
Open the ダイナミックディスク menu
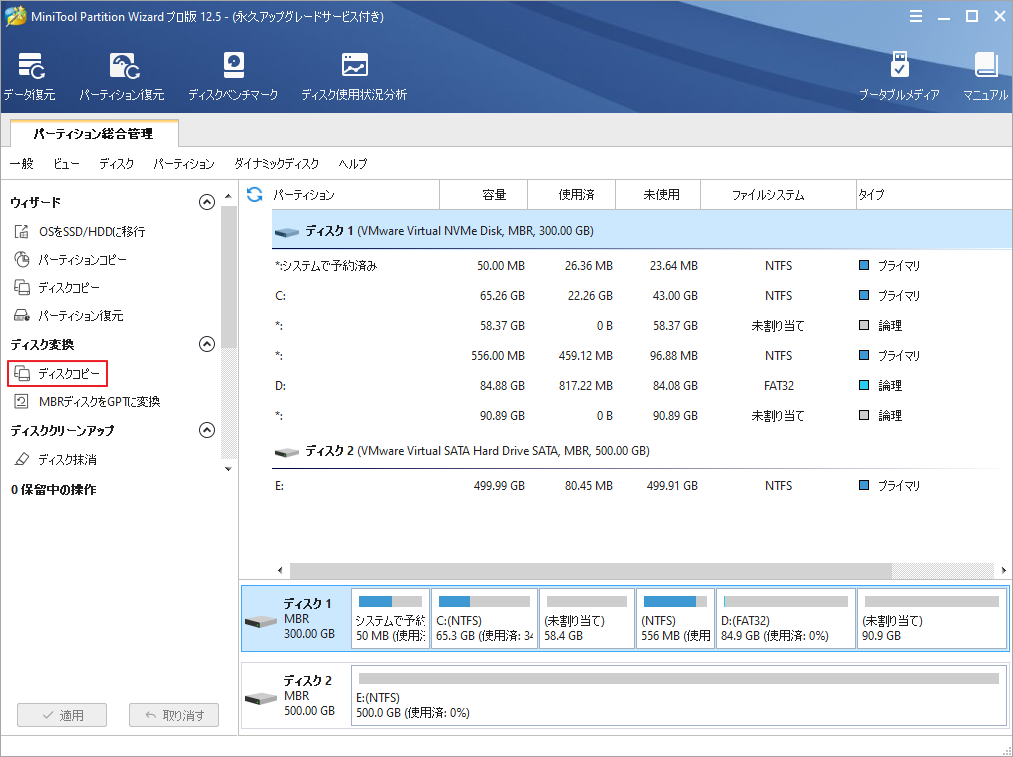276,164
